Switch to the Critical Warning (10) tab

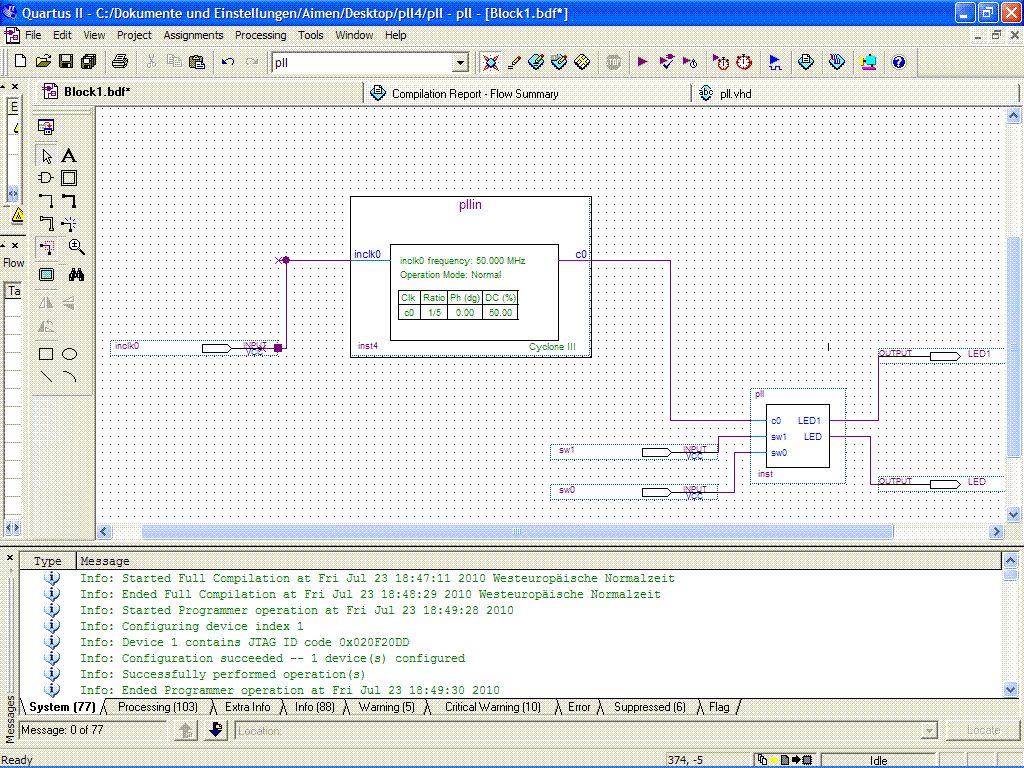pos(492,707)
